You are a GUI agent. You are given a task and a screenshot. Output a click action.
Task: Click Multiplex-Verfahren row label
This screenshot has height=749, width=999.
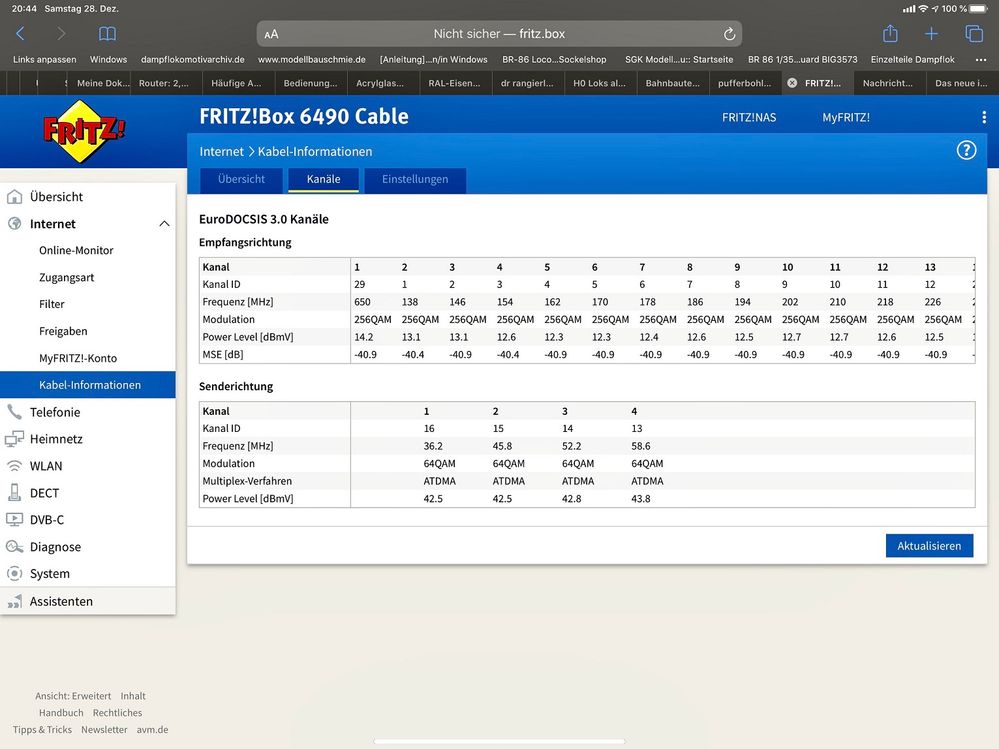tap(247, 481)
